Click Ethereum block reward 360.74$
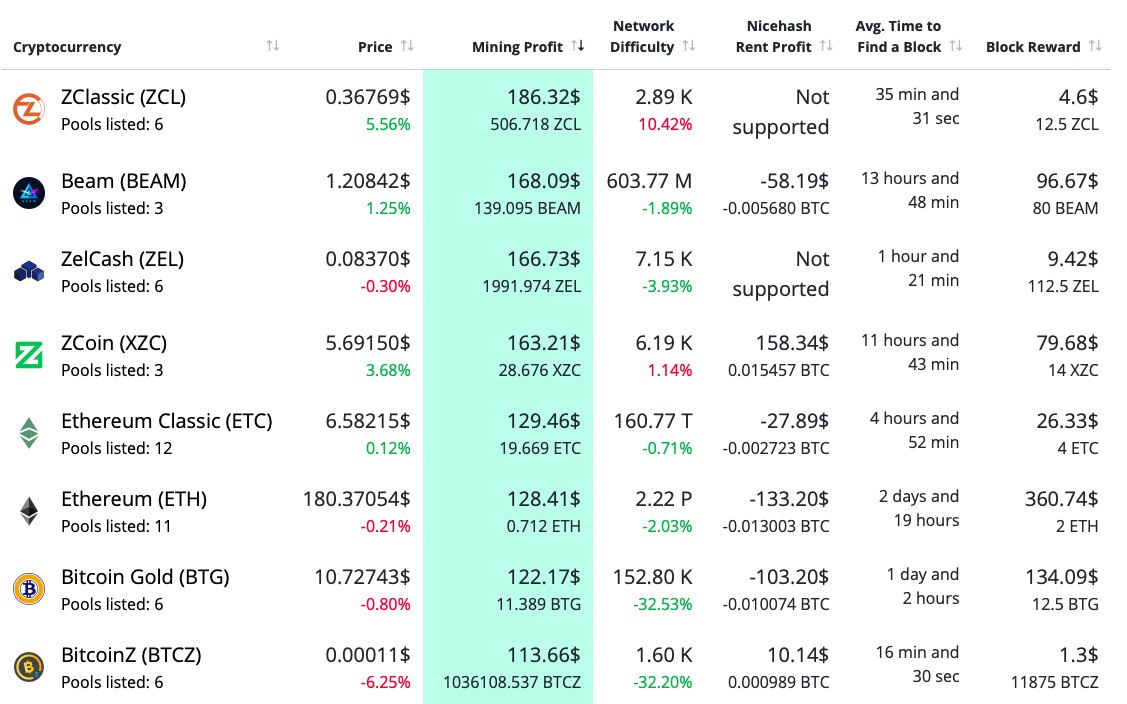 pyautogui.click(x=1062, y=499)
